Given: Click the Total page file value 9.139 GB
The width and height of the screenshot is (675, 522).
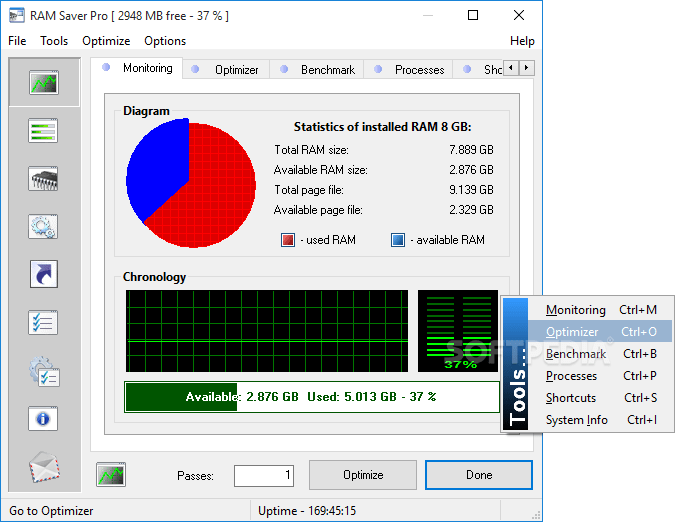Looking at the screenshot, I should click(x=471, y=190).
